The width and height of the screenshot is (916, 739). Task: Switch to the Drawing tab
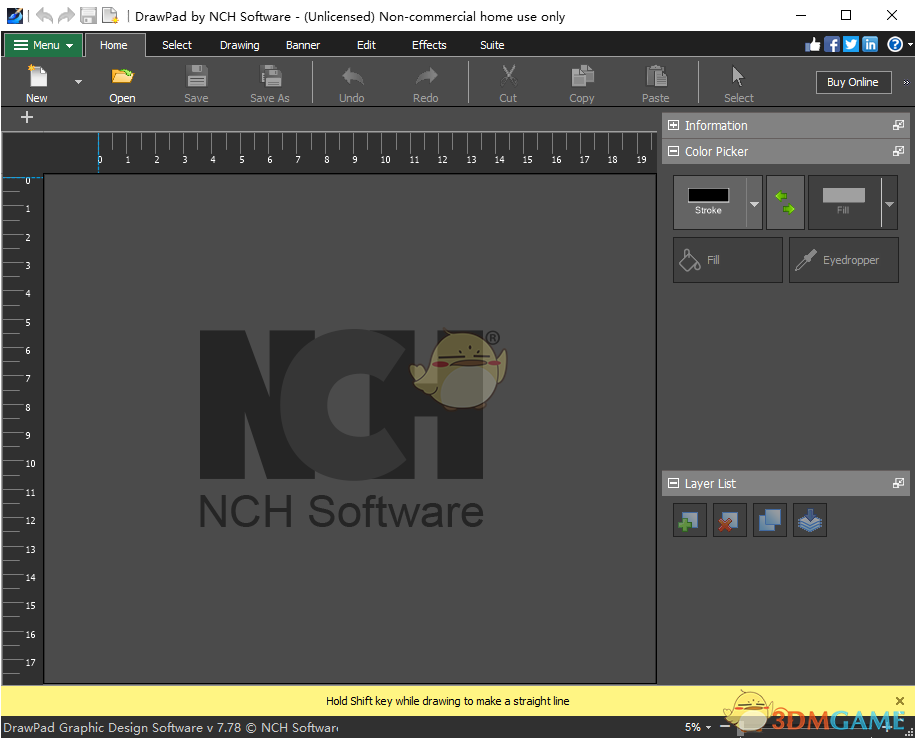(x=239, y=45)
